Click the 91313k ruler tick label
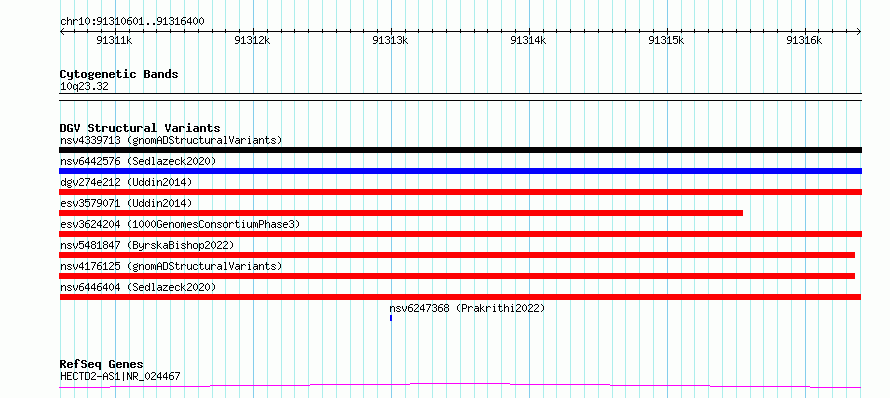This screenshot has height=398, width=890. (391, 40)
